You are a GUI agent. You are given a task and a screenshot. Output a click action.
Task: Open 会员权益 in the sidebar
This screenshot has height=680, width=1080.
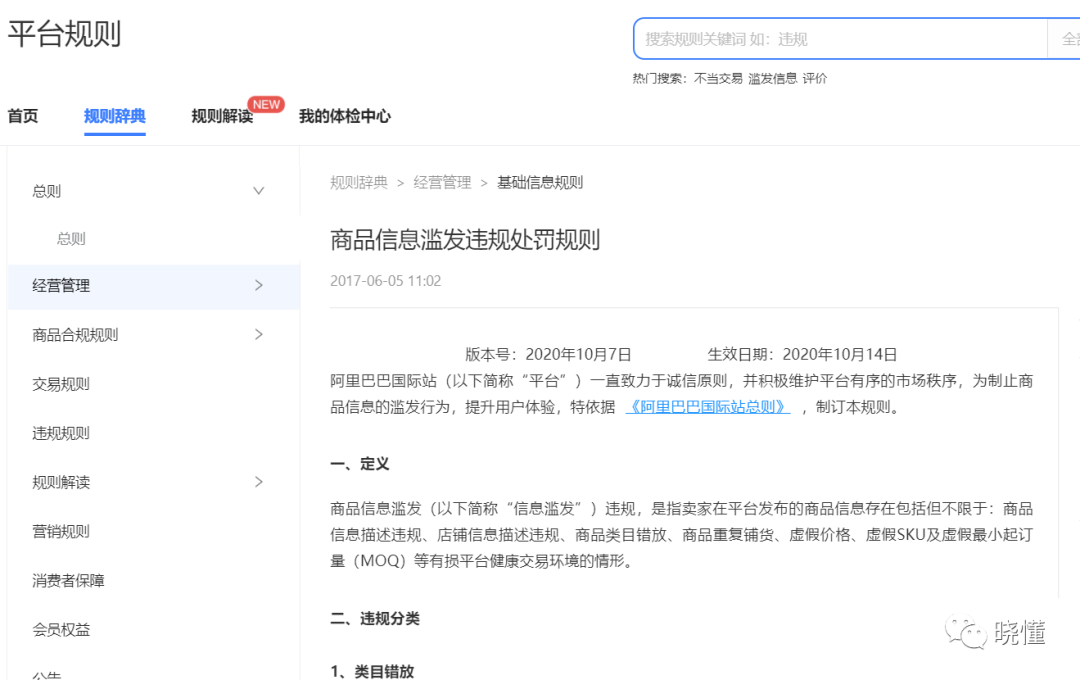pyautogui.click(x=61, y=630)
